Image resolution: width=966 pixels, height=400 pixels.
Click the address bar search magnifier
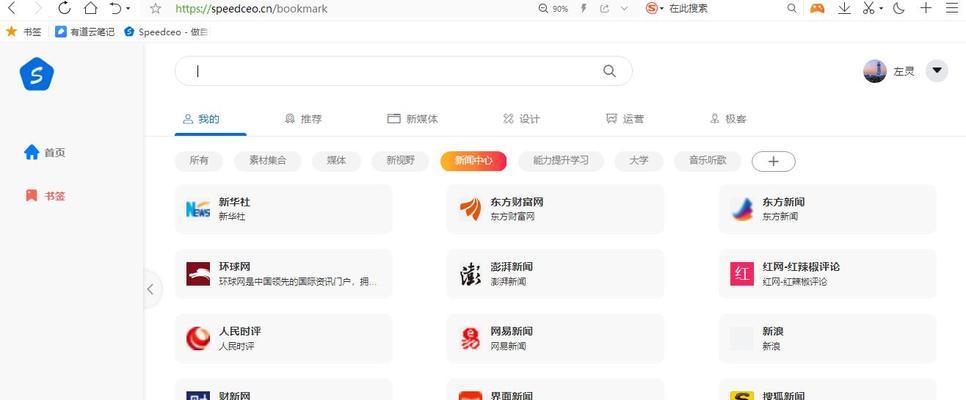click(x=792, y=9)
